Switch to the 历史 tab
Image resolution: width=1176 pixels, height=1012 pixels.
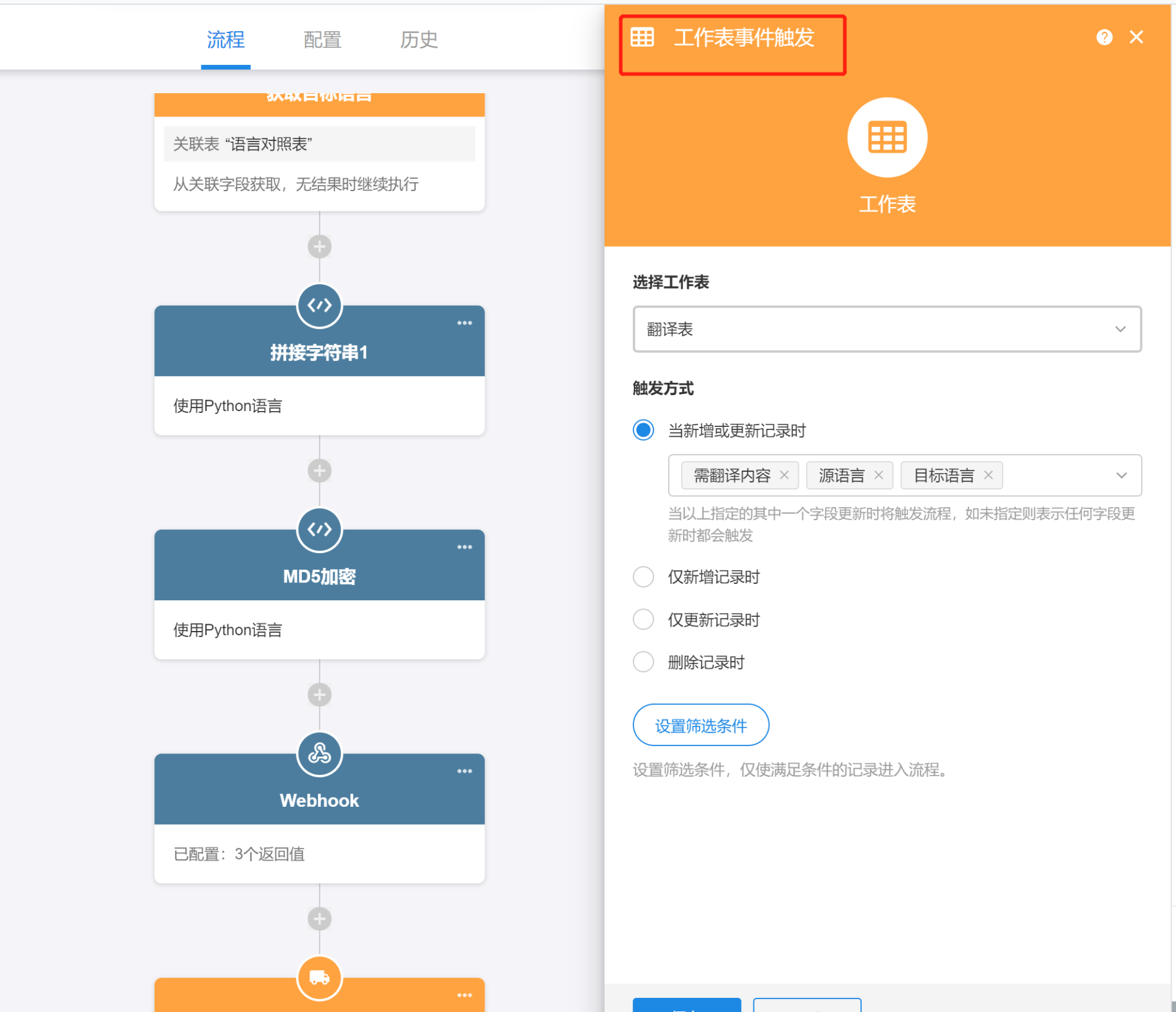point(419,40)
